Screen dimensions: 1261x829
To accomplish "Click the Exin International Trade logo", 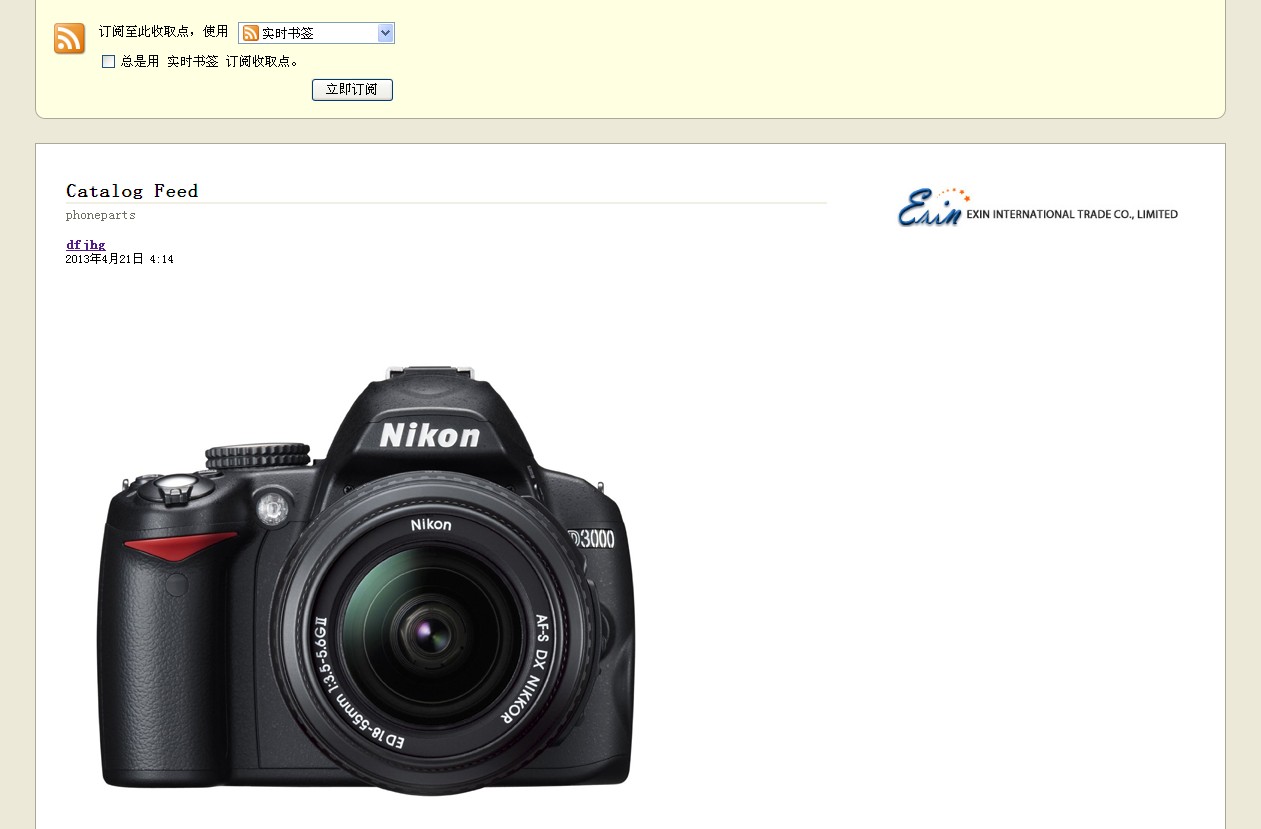I will (1037, 207).
